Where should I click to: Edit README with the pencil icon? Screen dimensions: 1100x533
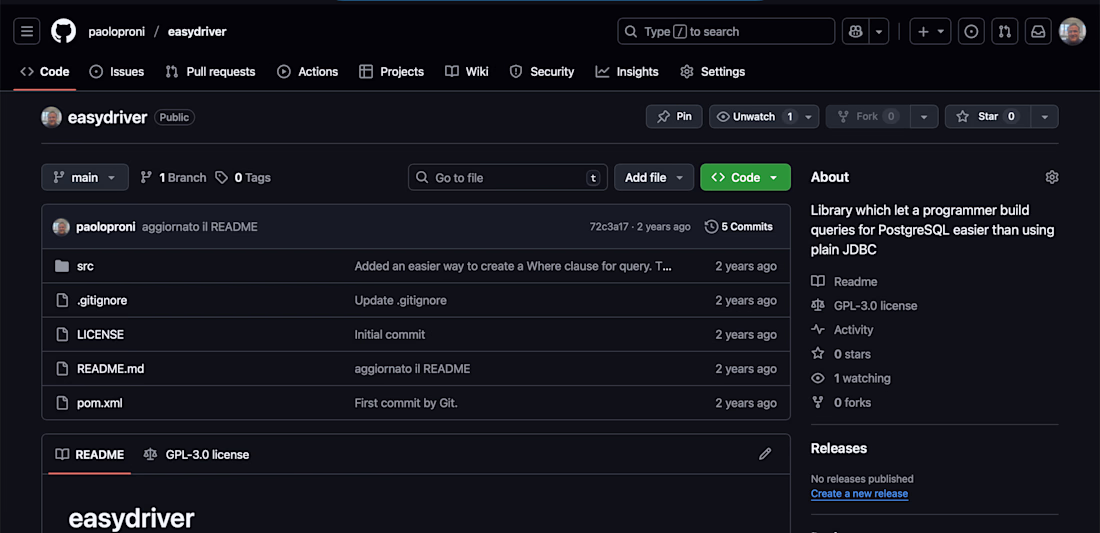(x=765, y=454)
